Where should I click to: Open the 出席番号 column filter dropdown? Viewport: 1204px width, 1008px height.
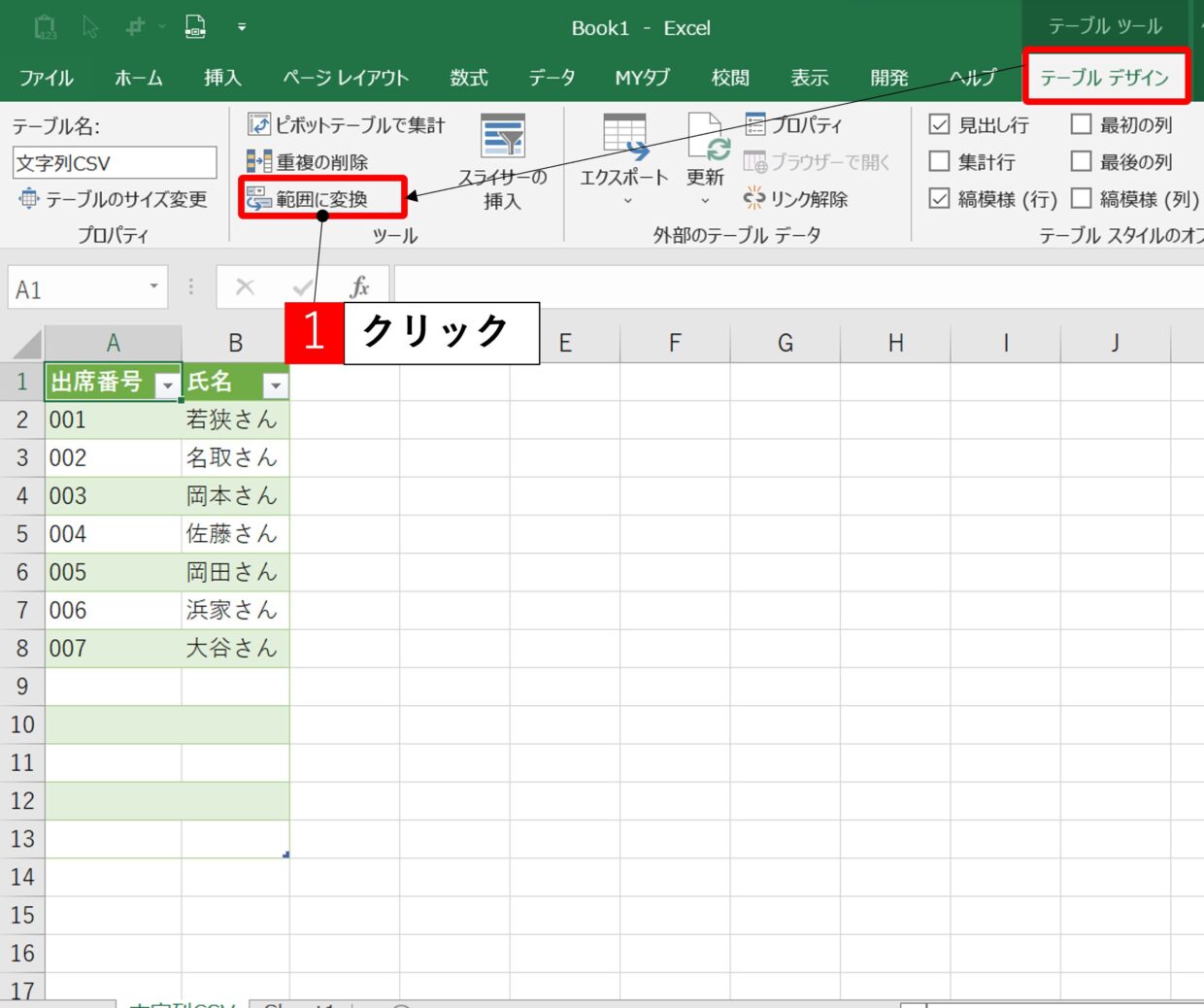point(168,386)
